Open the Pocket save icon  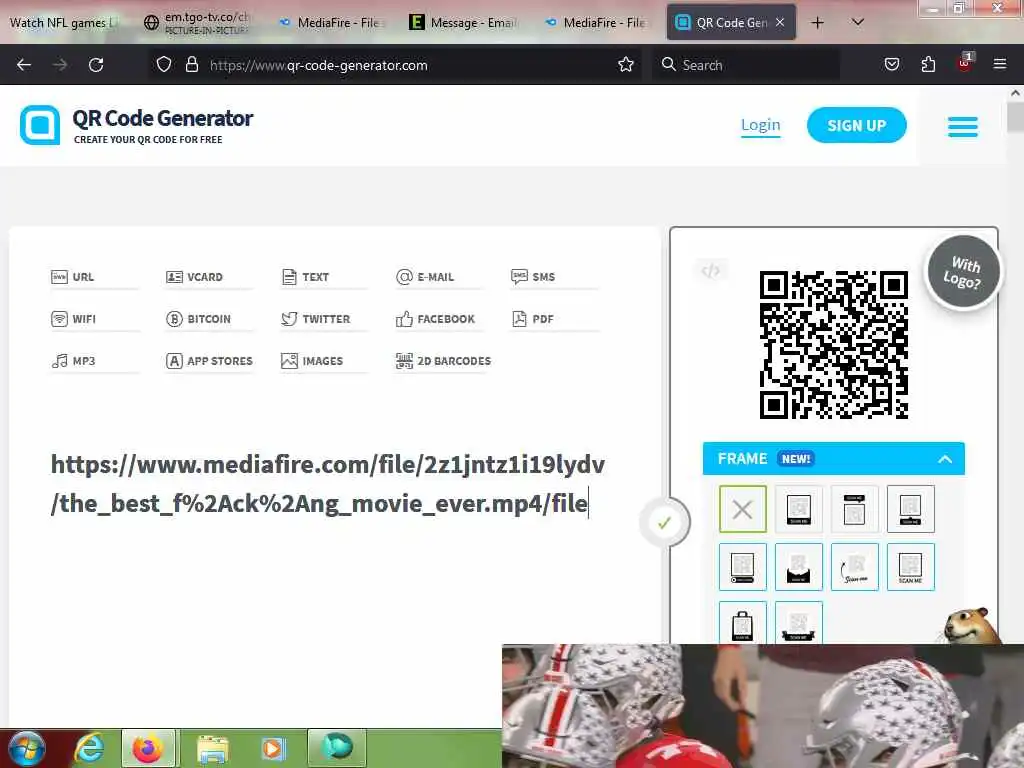pos(891,65)
